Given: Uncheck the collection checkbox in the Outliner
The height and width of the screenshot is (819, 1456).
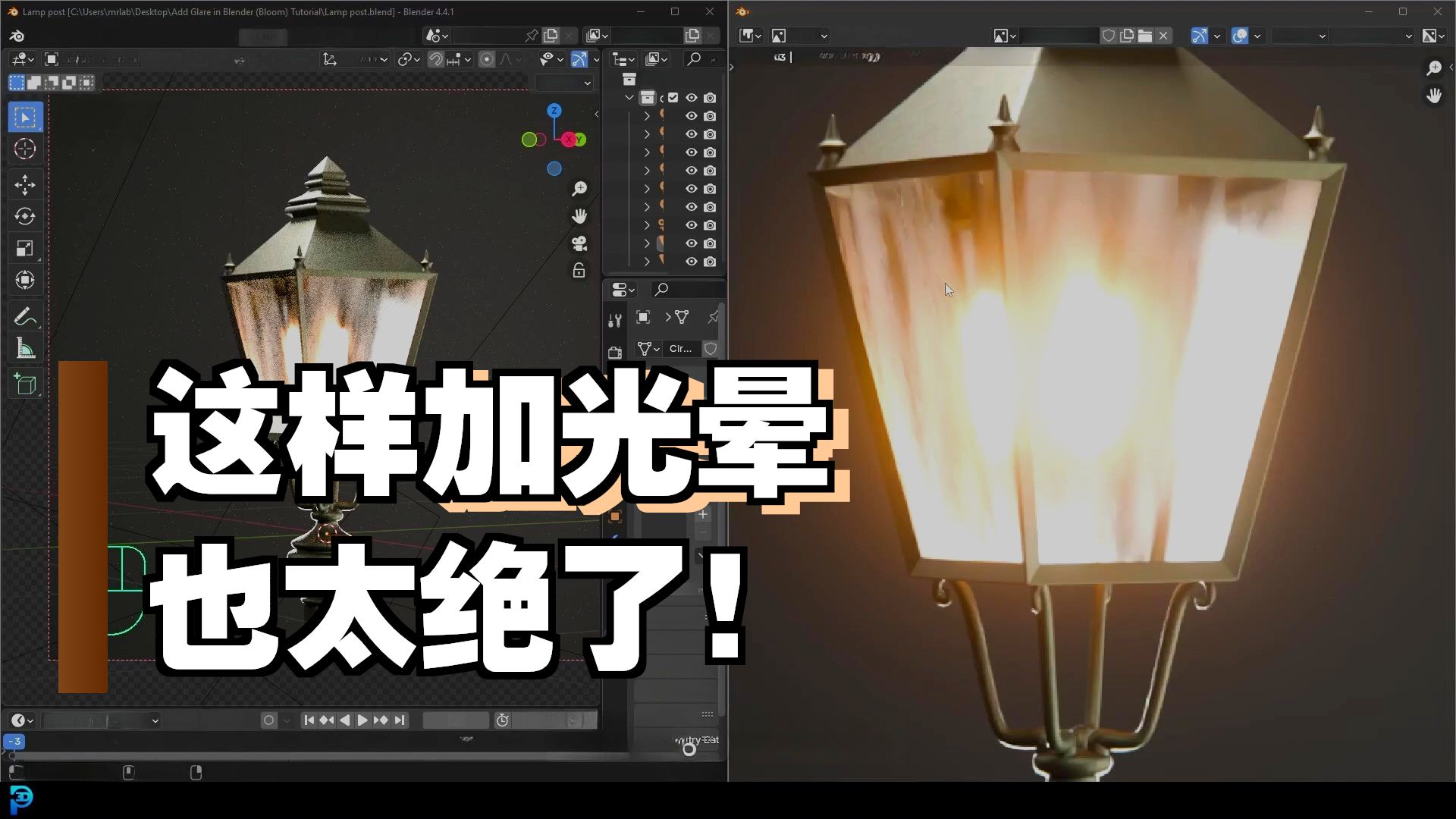Looking at the screenshot, I should tap(672, 97).
